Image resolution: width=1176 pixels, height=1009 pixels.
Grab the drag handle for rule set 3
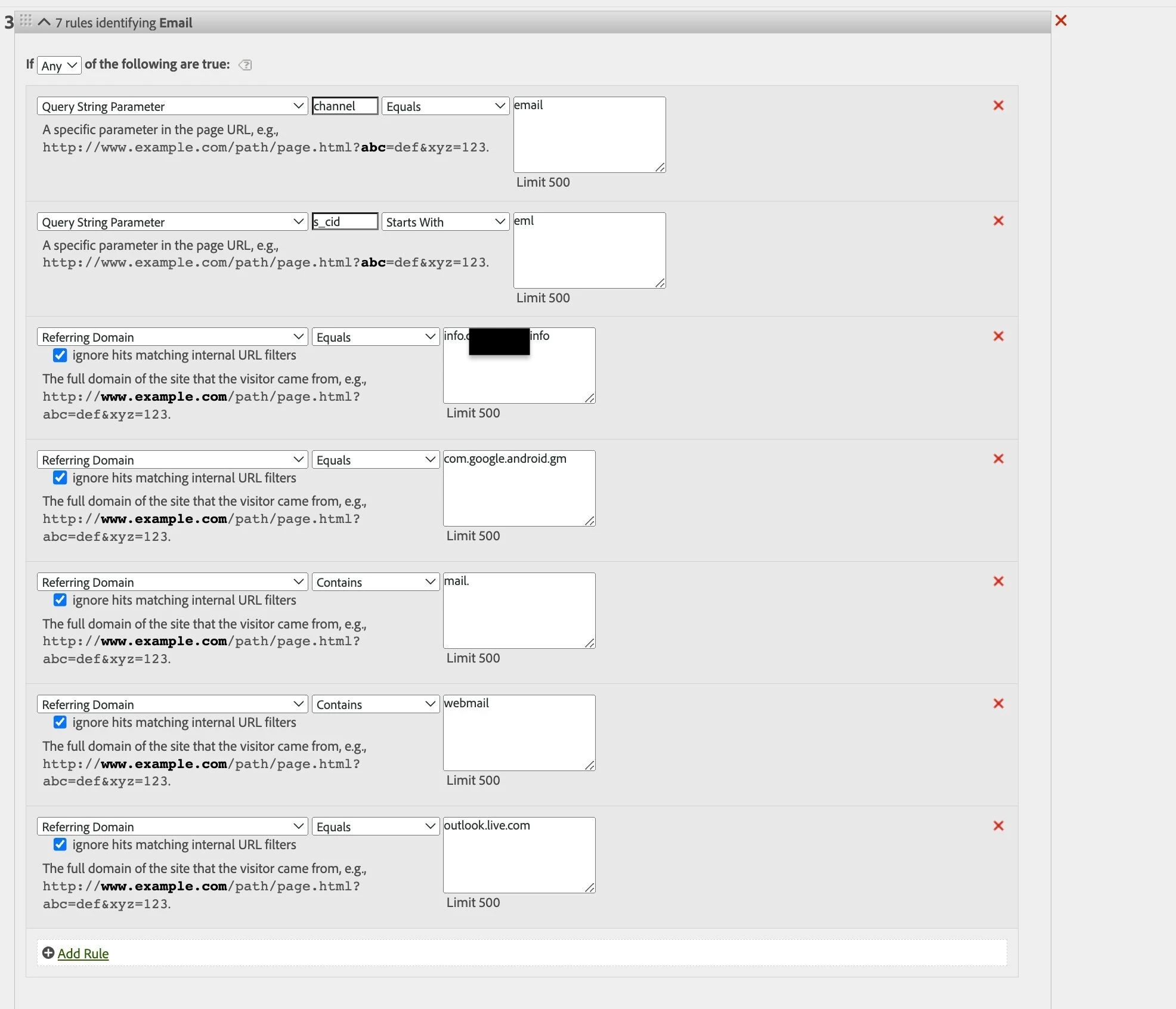(x=26, y=21)
